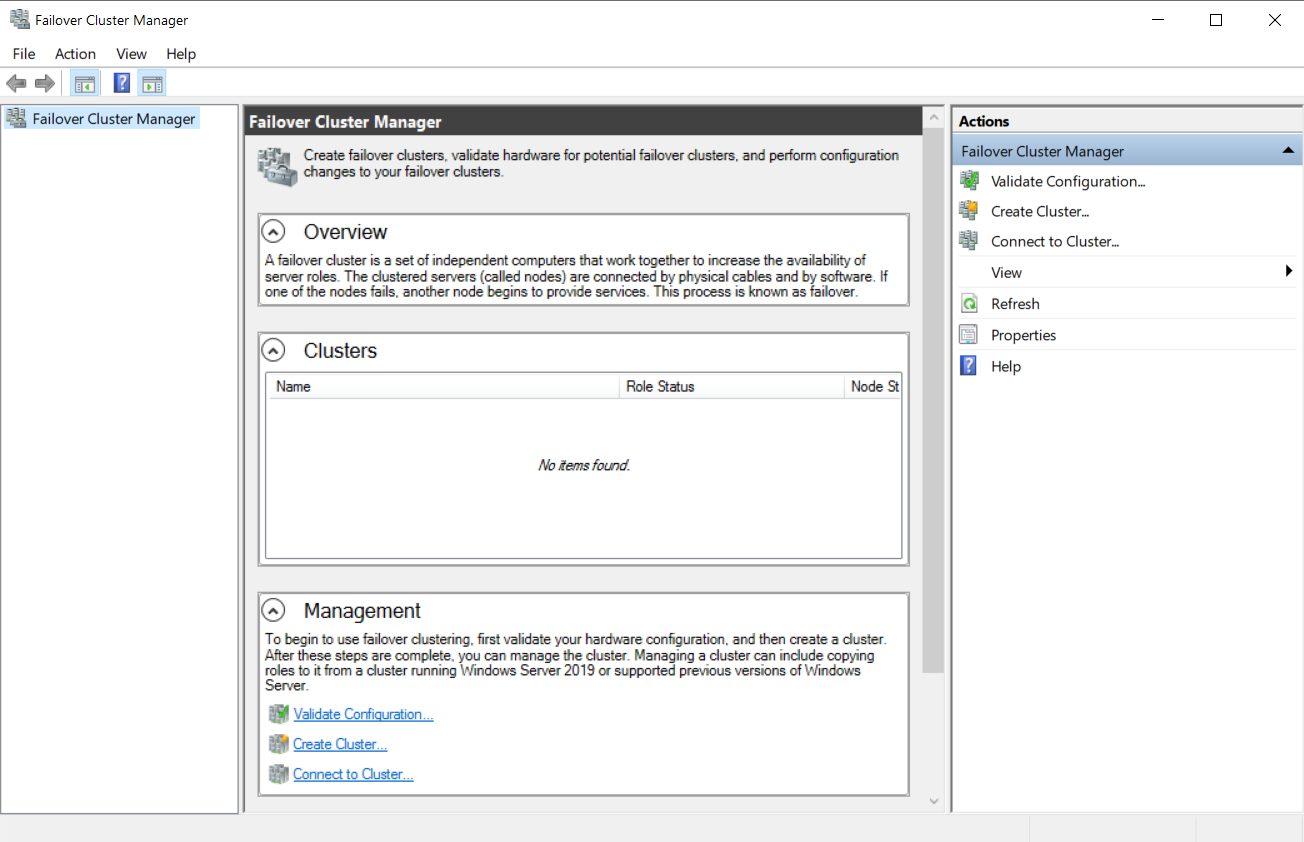Select Failover Cluster Manager tree node

(x=101, y=118)
